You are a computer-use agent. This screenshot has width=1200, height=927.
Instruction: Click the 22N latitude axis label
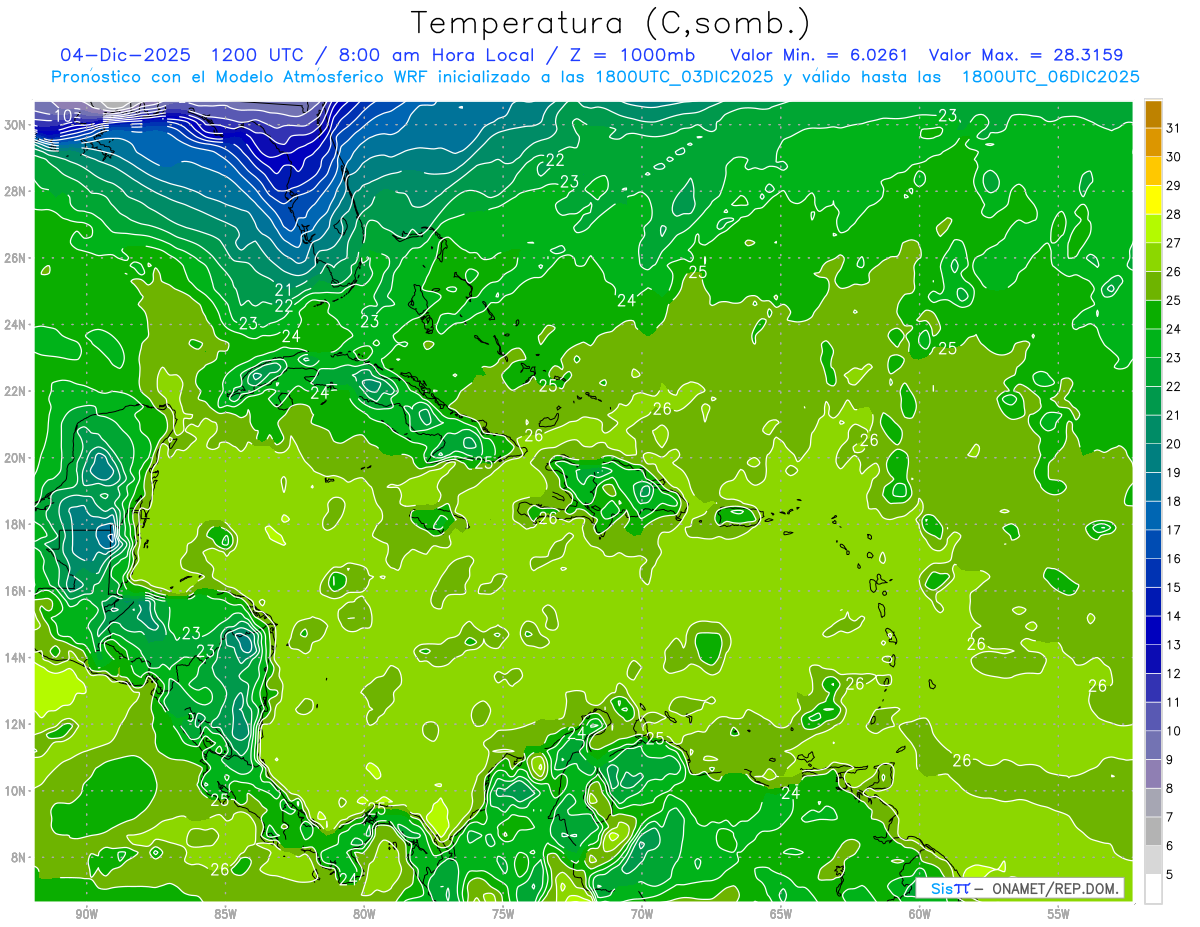(x=17, y=391)
